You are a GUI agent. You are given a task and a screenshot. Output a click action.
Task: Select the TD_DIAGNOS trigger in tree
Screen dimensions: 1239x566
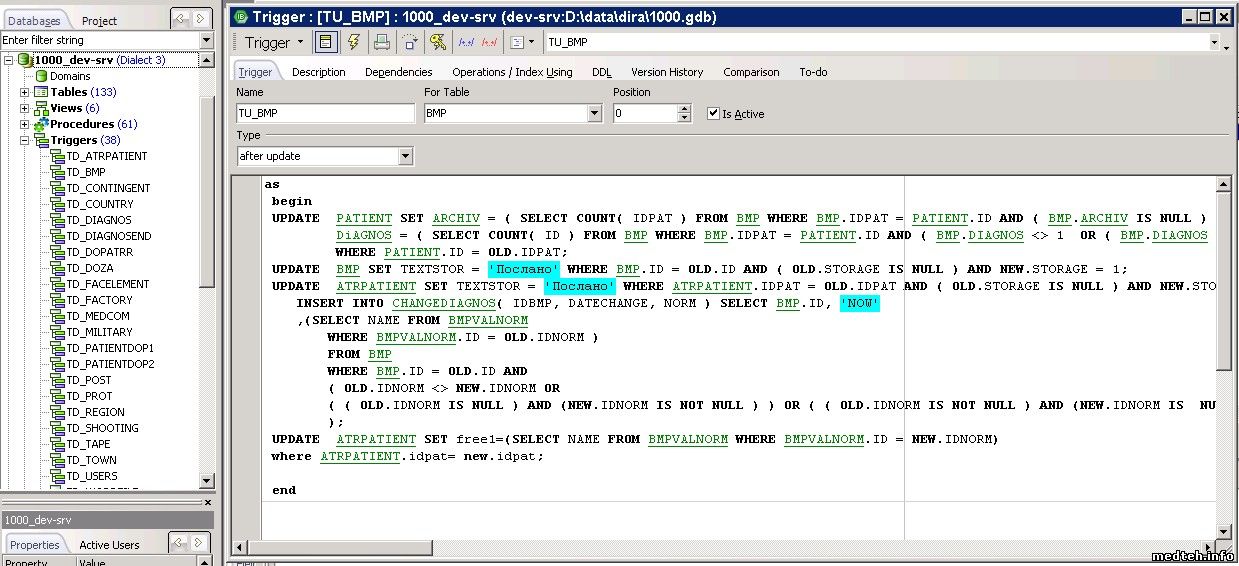coord(98,220)
